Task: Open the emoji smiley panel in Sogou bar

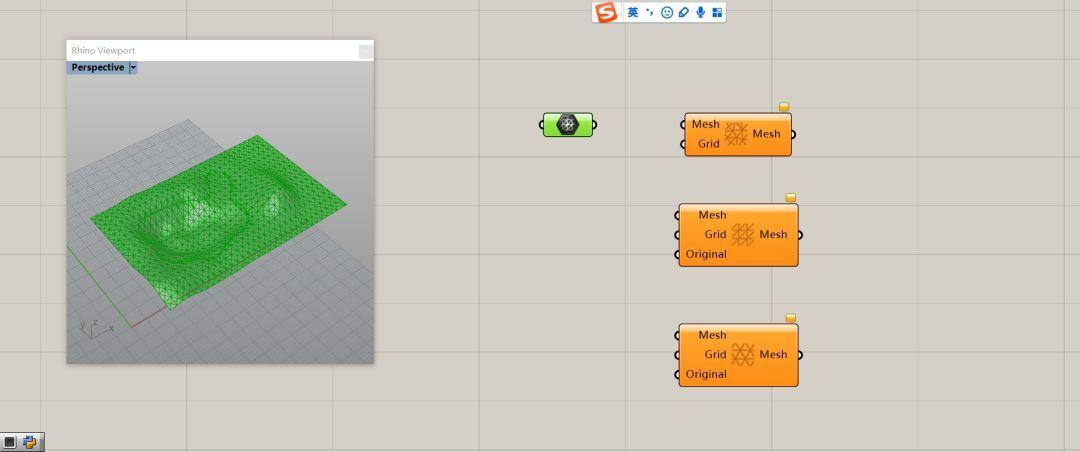Action: point(667,12)
